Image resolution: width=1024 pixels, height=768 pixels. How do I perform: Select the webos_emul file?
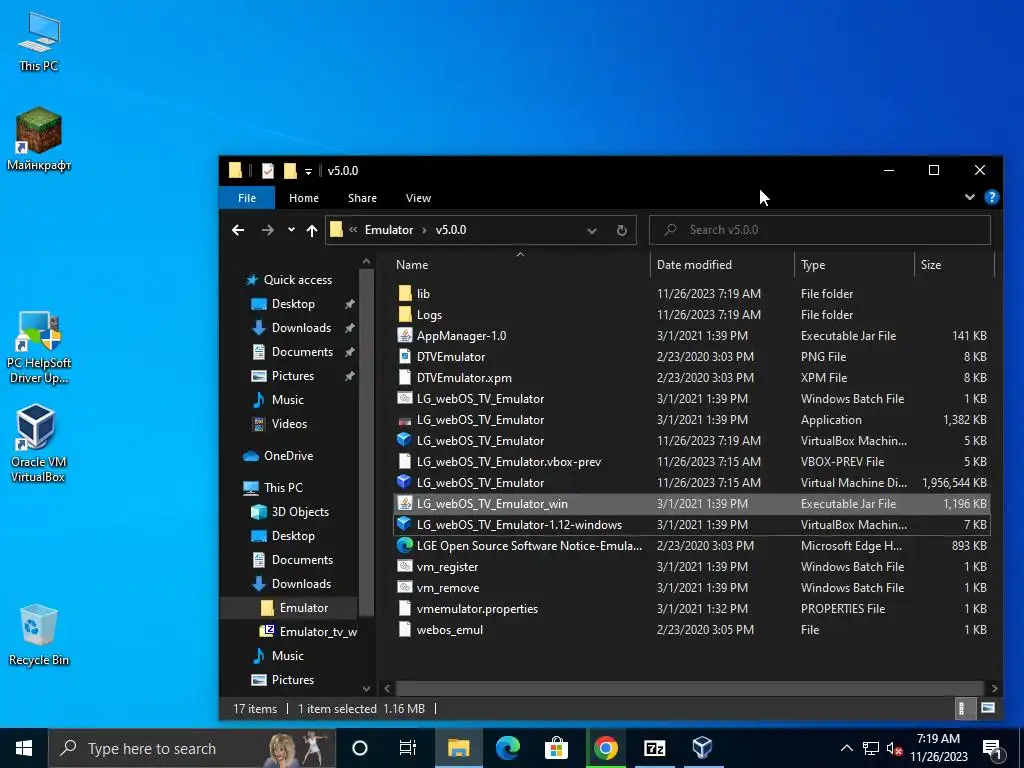[x=692, y=630]
